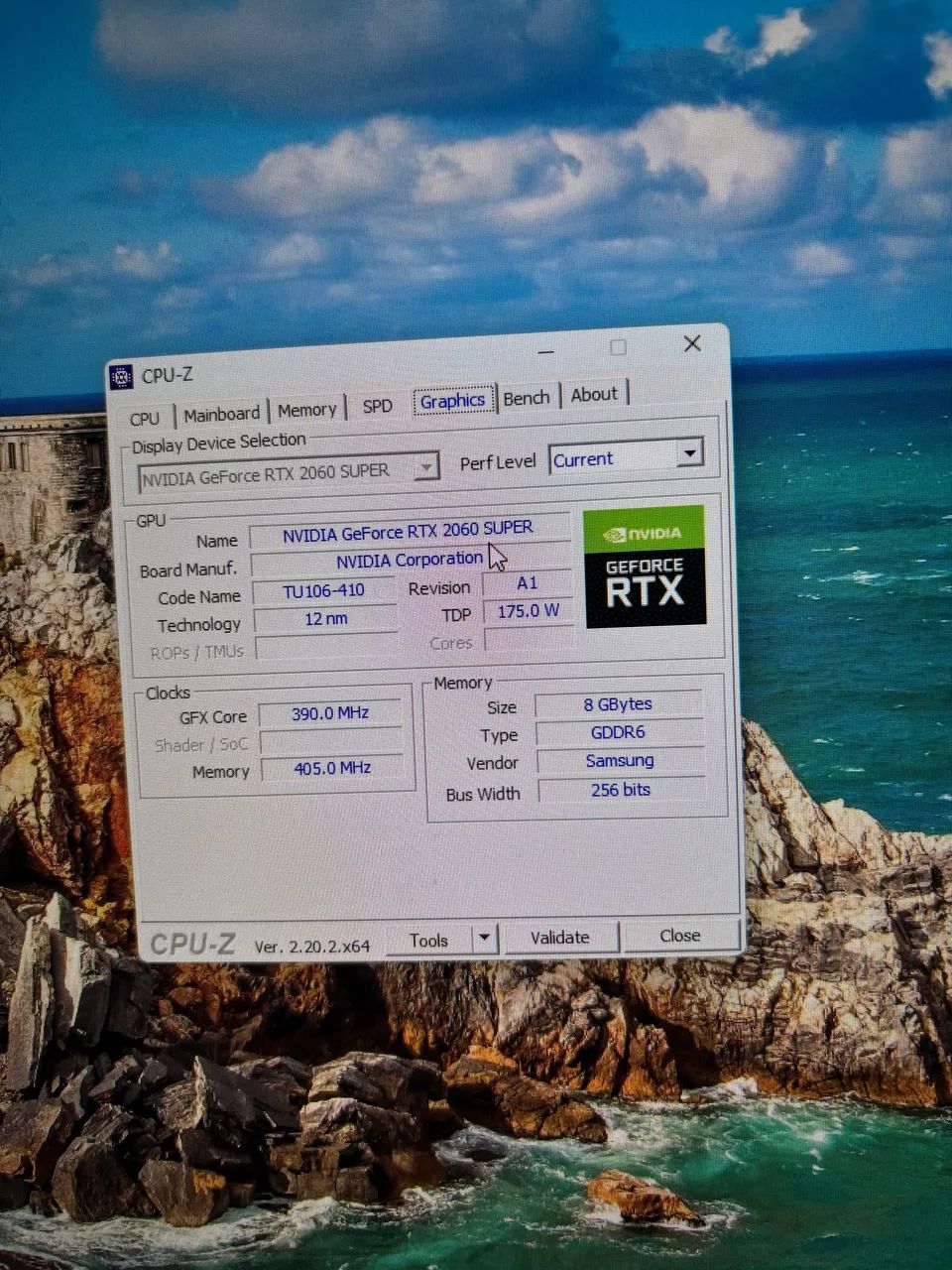Open the Tools dropdown arrow
952x1270 pixels.
point(484,938)
